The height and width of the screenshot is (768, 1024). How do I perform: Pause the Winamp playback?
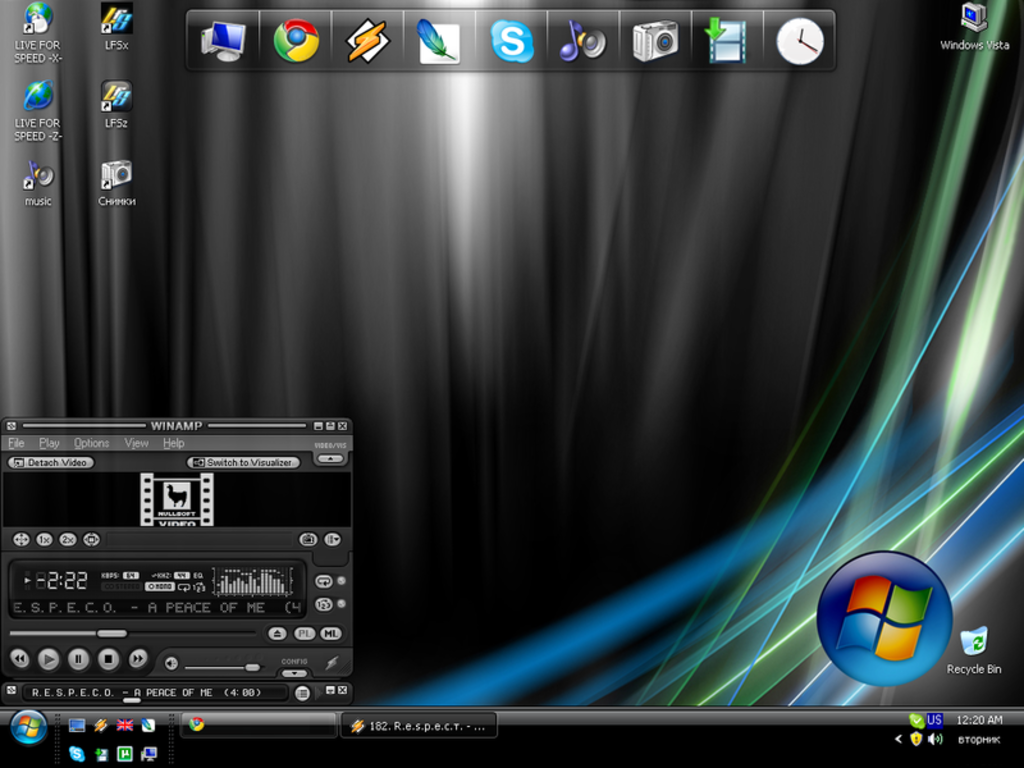78,659
